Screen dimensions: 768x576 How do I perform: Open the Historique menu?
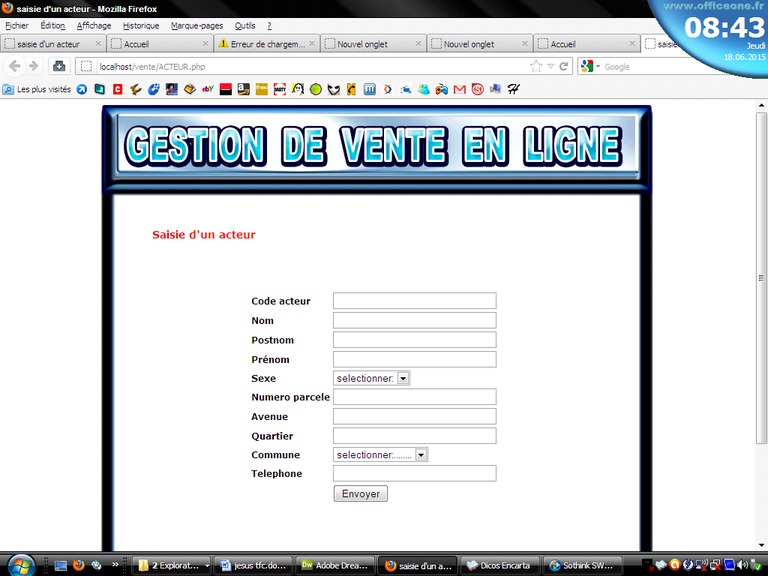tap(141, 25)
